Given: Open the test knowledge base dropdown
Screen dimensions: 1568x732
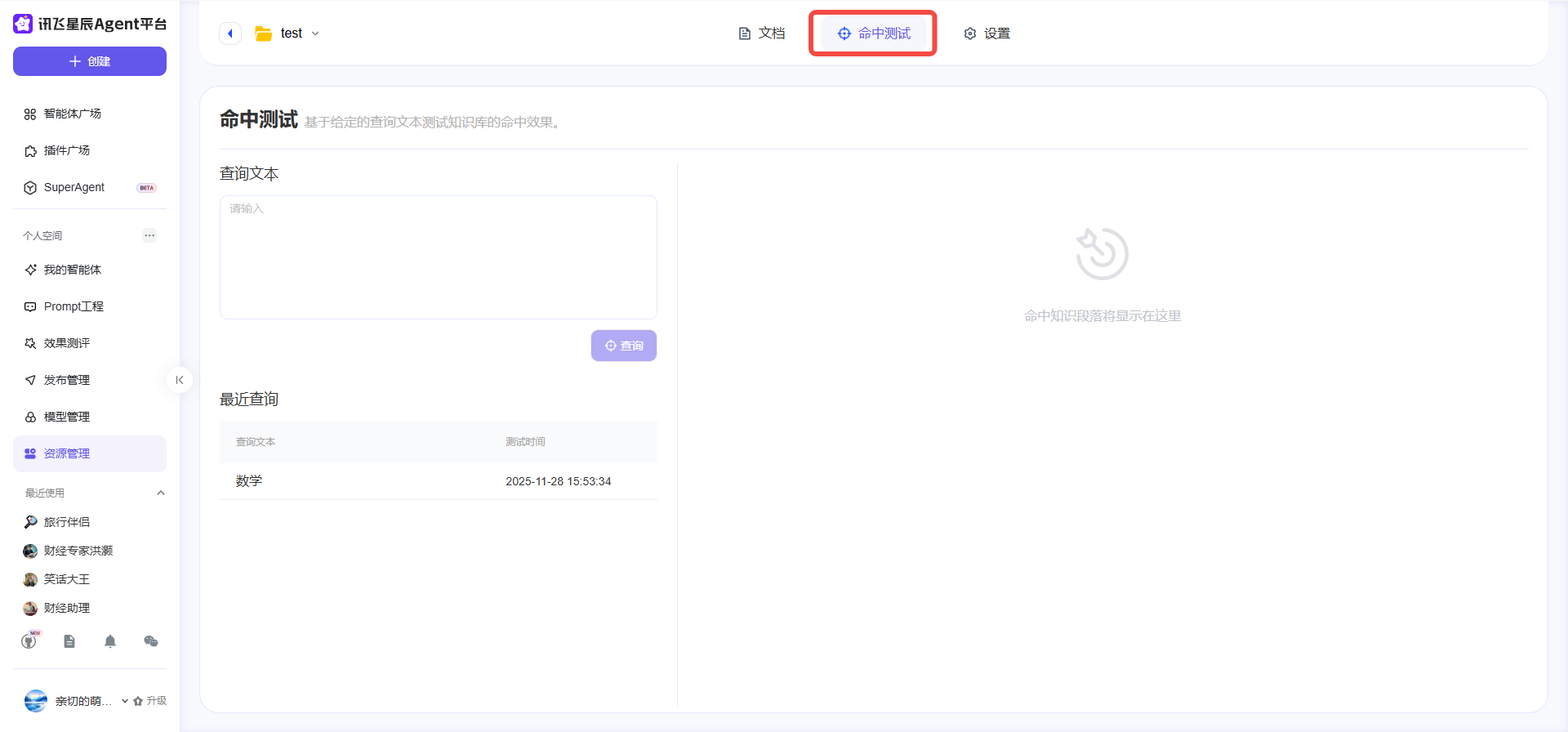Looking at the screenshot, I should tap(315, 33).
